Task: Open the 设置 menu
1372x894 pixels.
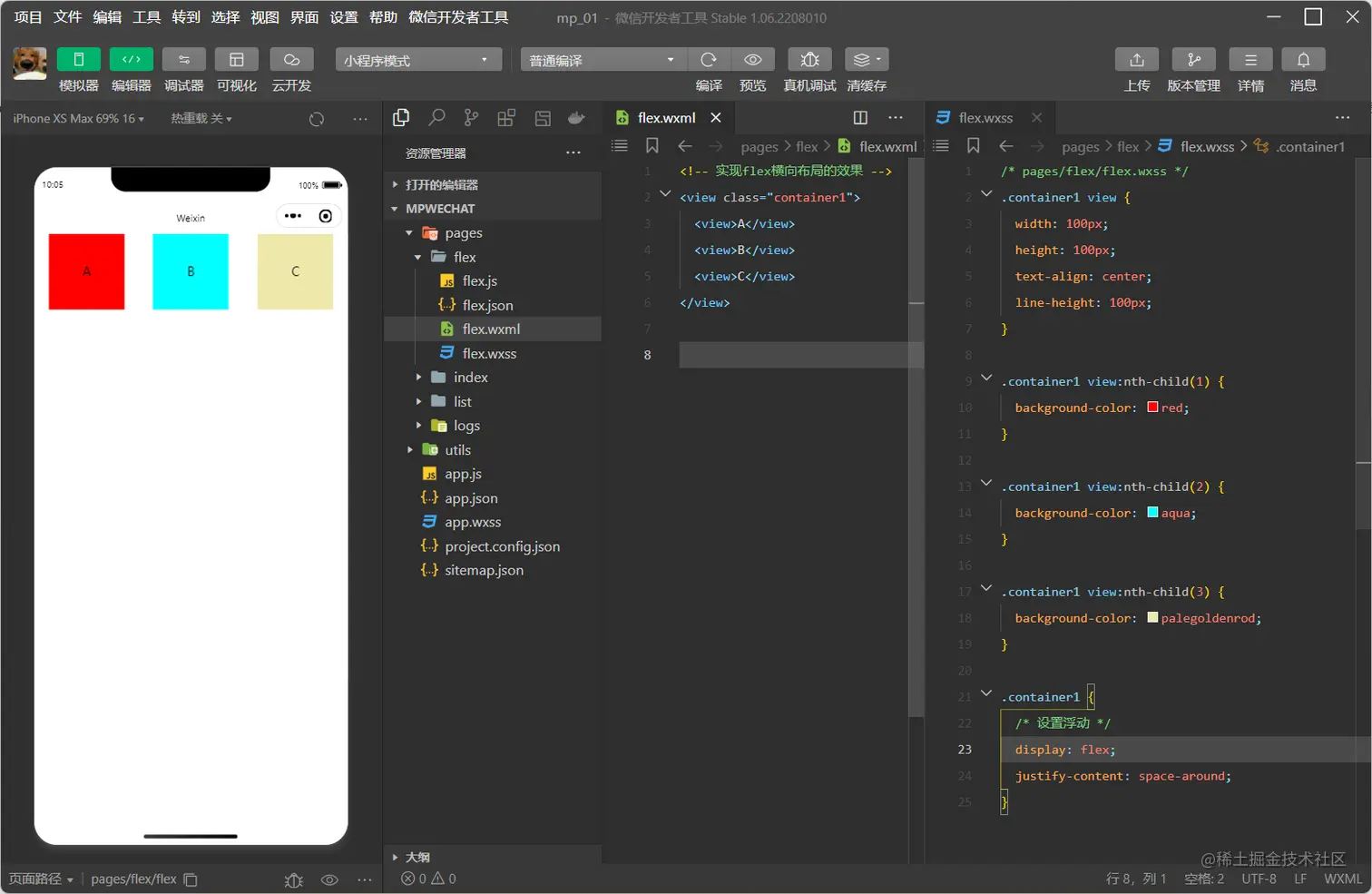Action: 344,17
